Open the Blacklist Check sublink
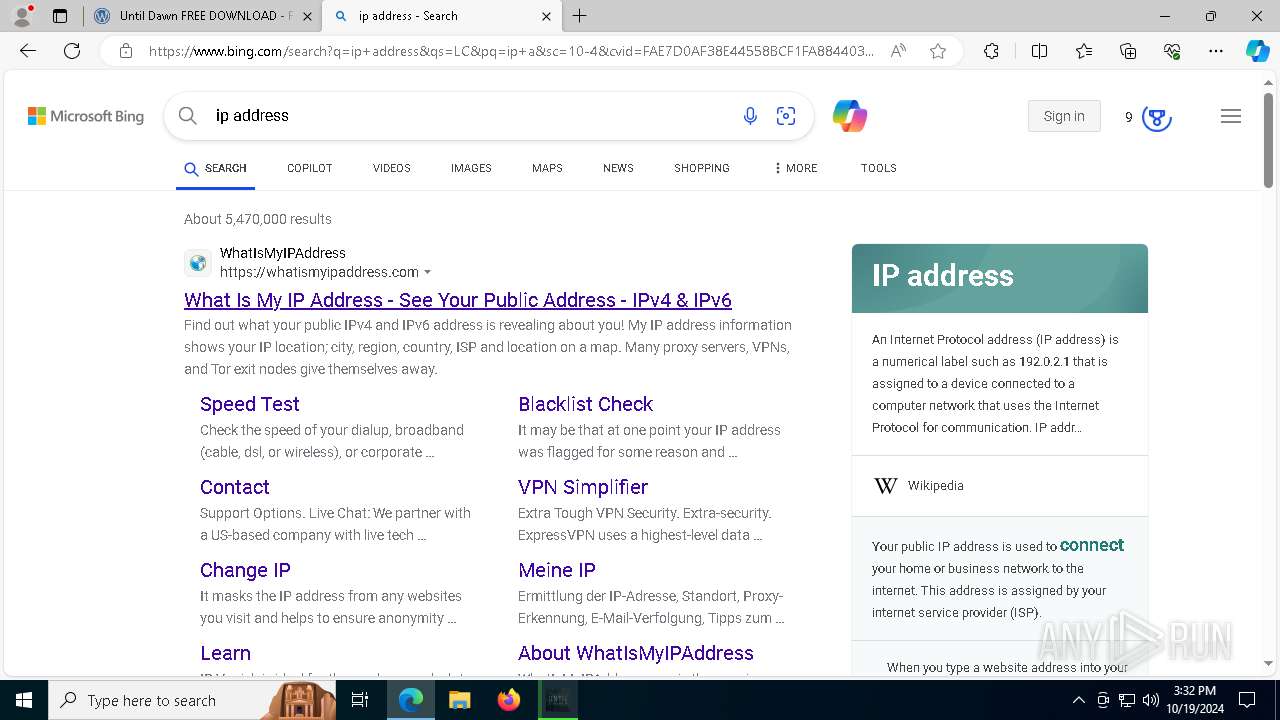The width and height of the screenshot is (1280, 720). (585, 404)
